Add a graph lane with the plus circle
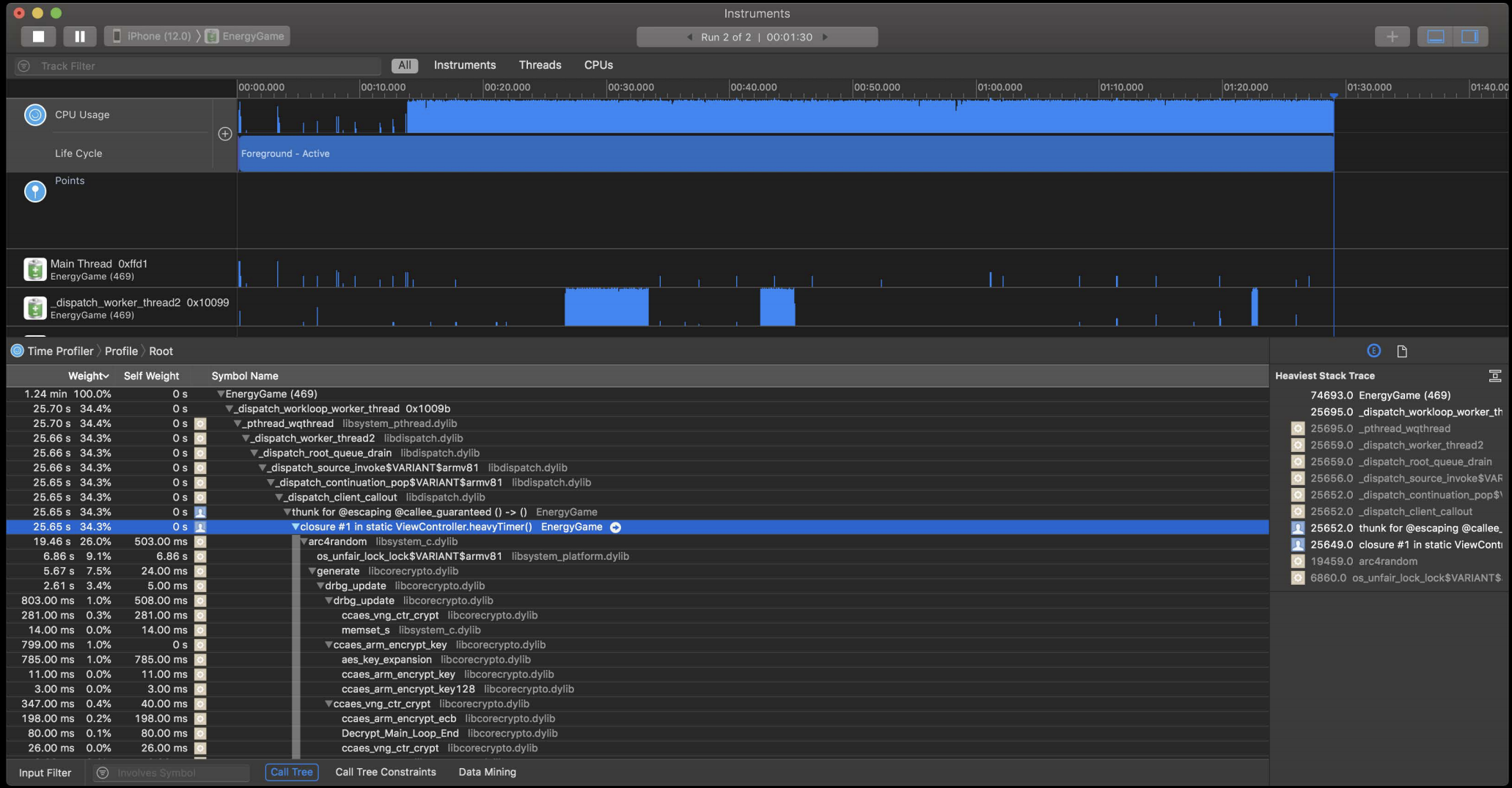Screen dimensions: 1512x788 coord(225,134)
